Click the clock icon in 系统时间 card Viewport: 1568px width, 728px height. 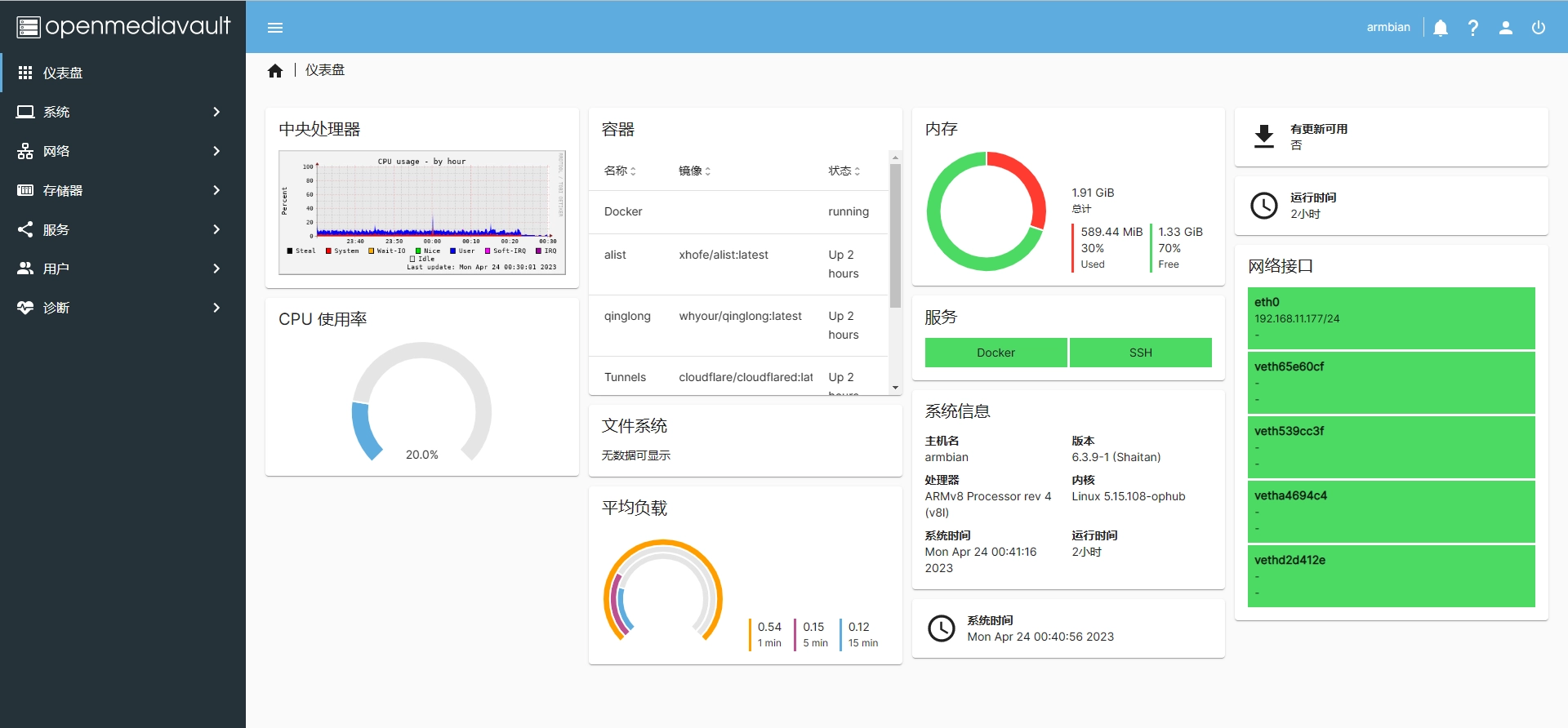pos(942,628)
